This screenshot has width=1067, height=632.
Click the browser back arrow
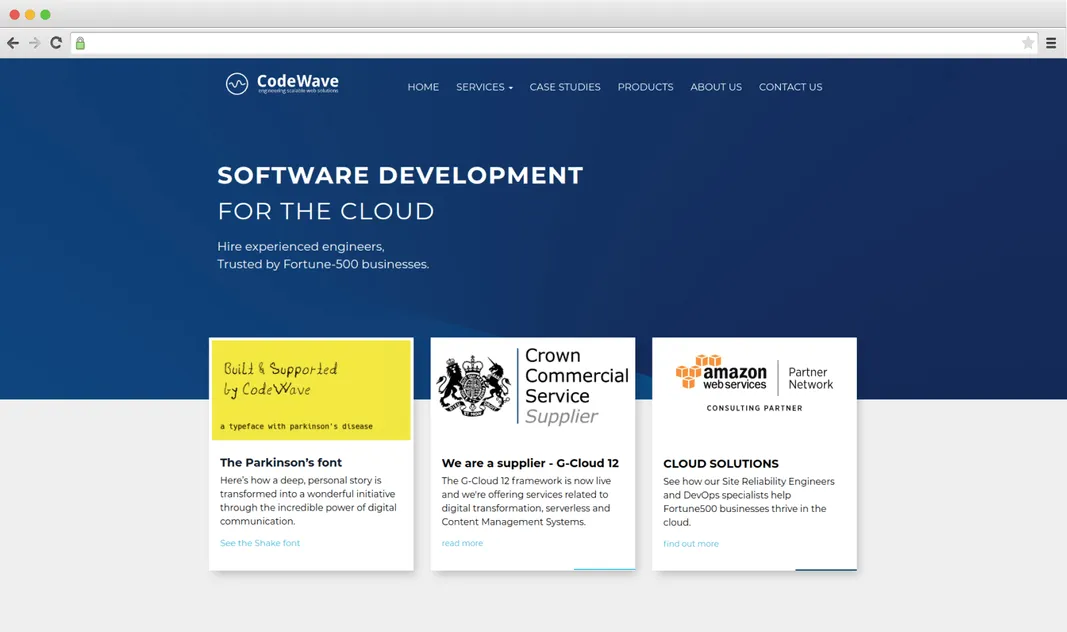[12, 43]
